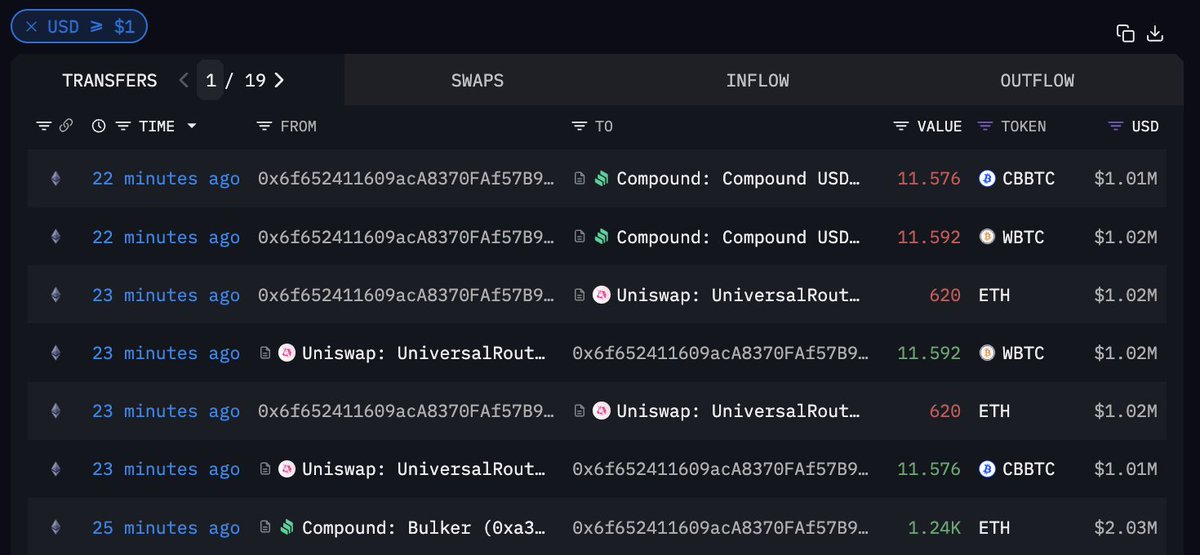Click the $2.03M USD amount

tap(1125, 527)
